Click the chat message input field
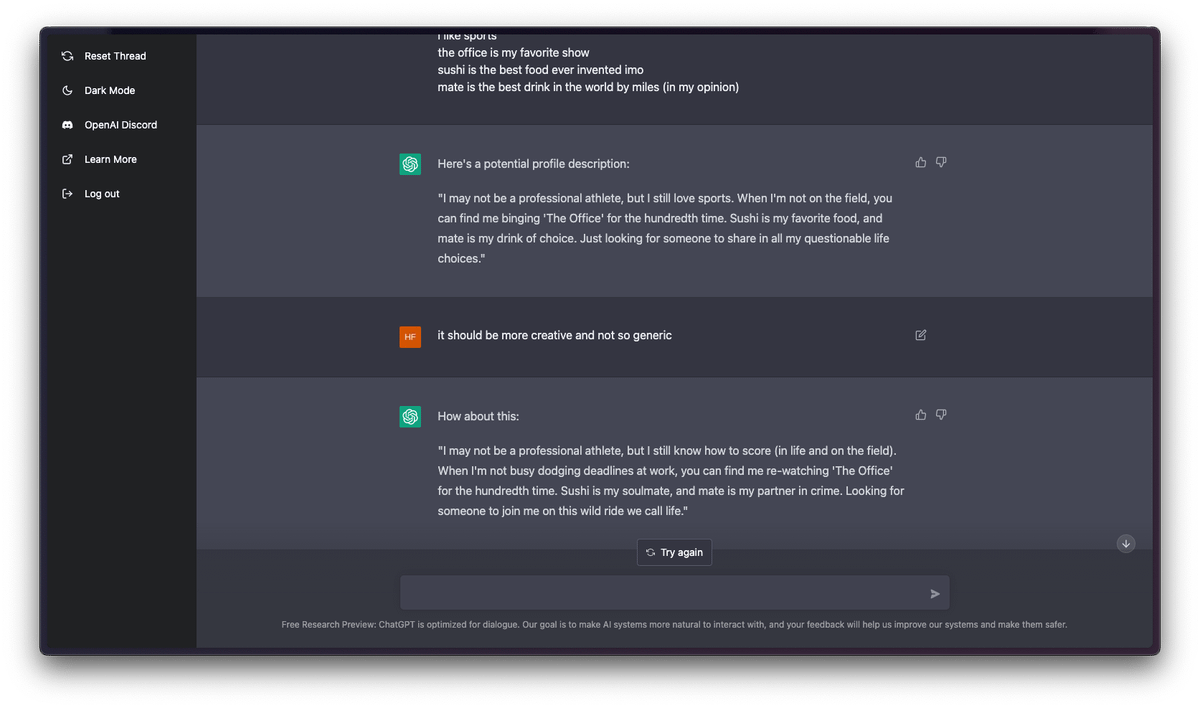 pyautogui.click(x=660, y=593)
